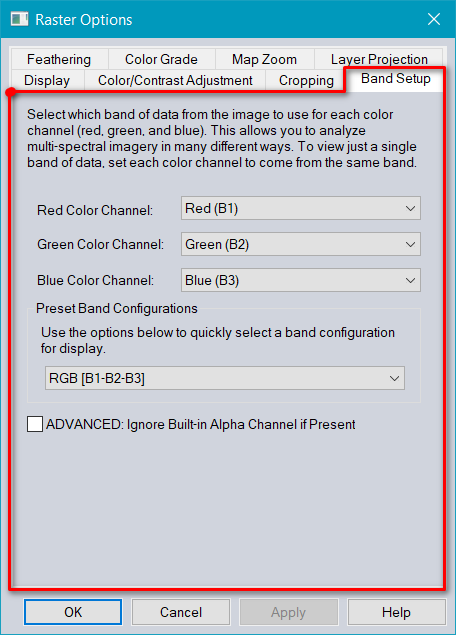This screenshot has height=635, width=456.
Task: Select the Band Setup tab
Action: pyautogui.click(x=395, y=79)
